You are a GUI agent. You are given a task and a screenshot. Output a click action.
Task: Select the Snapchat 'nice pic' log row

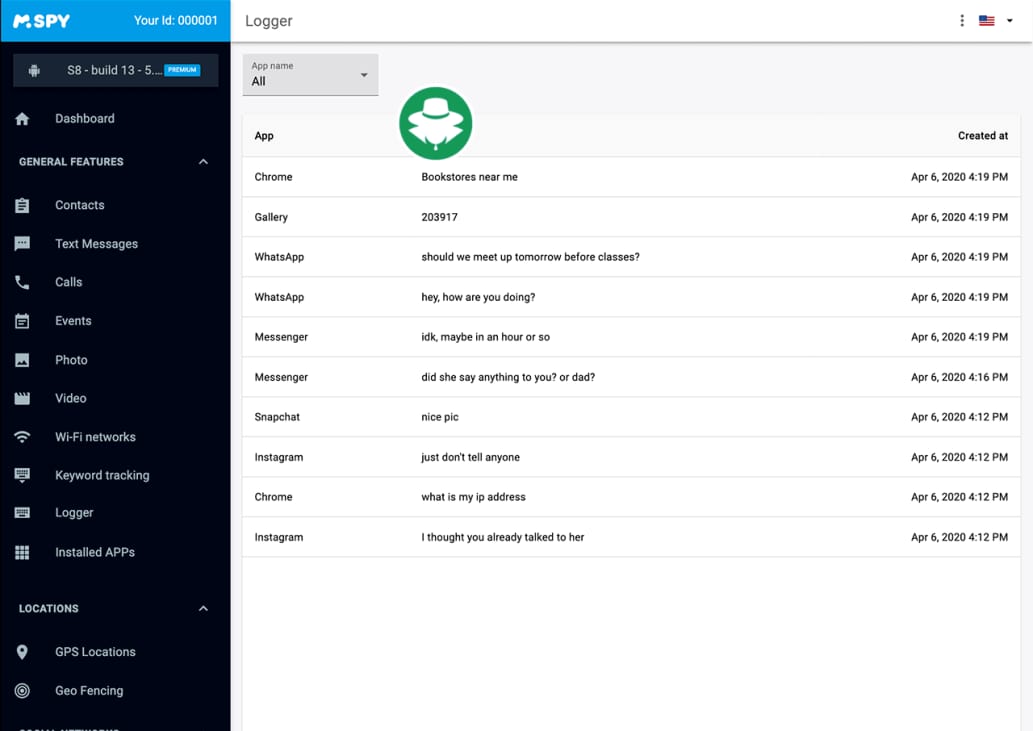[x=630, y=417]
